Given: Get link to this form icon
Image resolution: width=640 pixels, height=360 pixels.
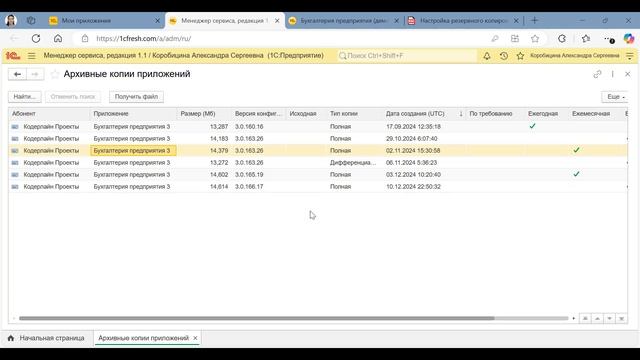Looking at the screenshot, I should [x=597, y=74].
